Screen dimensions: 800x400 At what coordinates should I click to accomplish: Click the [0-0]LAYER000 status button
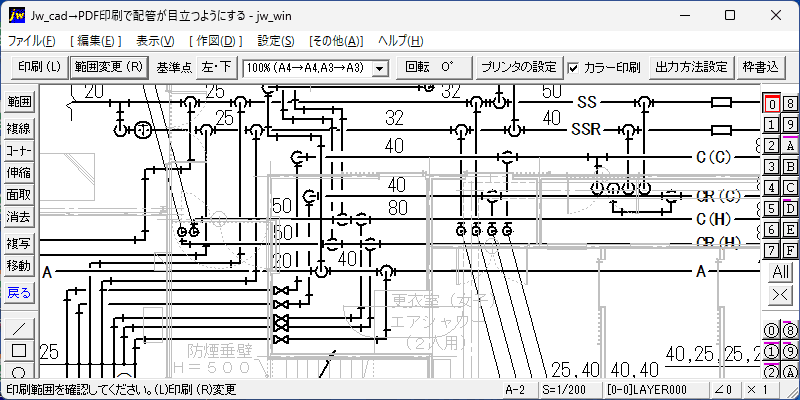click(655, 389)
